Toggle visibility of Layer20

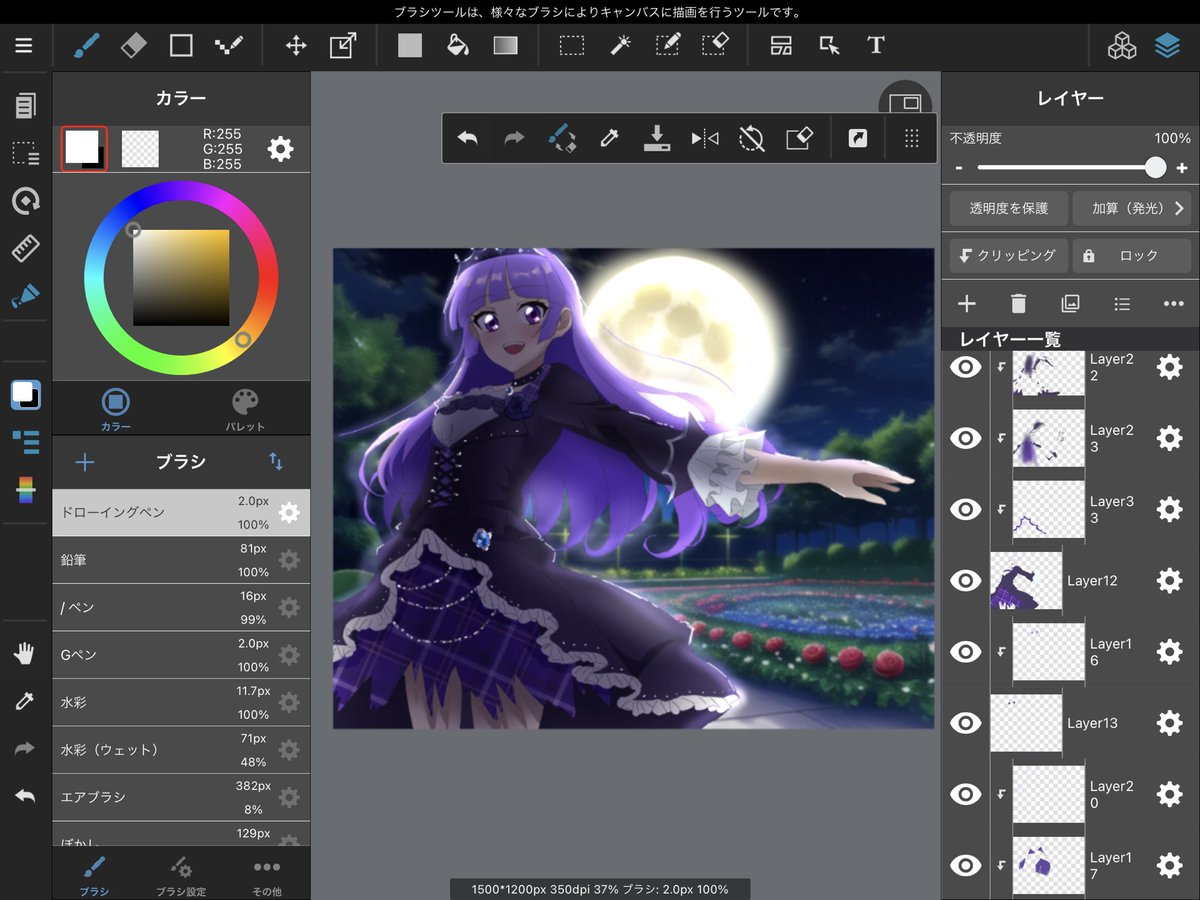pos(965,794)
